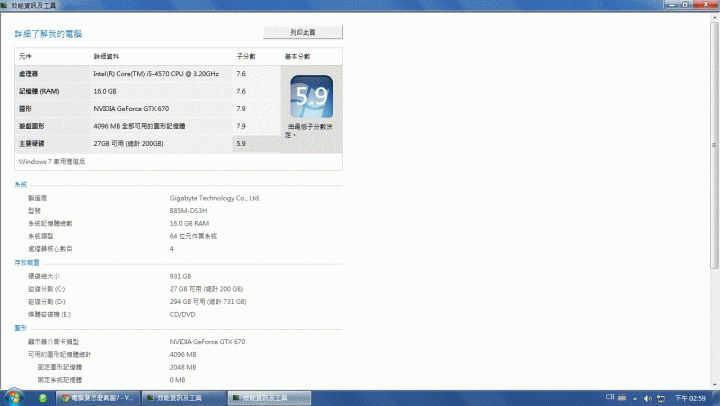Select 27GB 可用 (總計 200GB) table cell
This screenshot has height=406, width=720.
[x=128, y=144]
